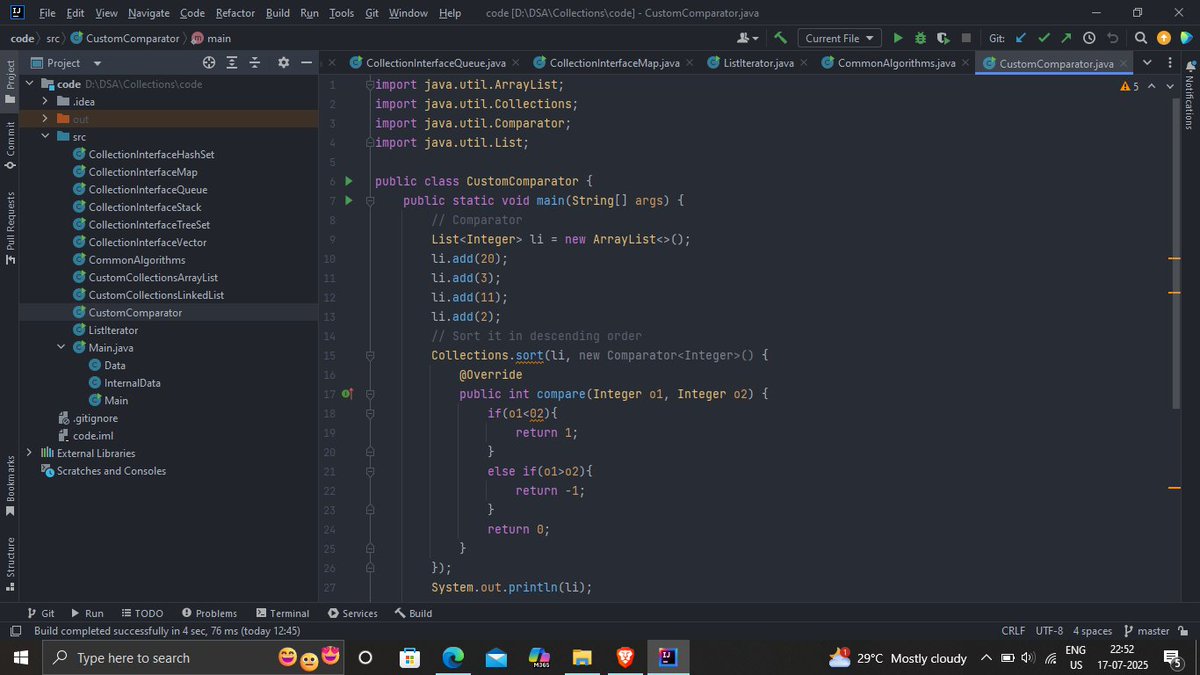
Task: Open the Build tool window
Action: (x=413, y=613)
